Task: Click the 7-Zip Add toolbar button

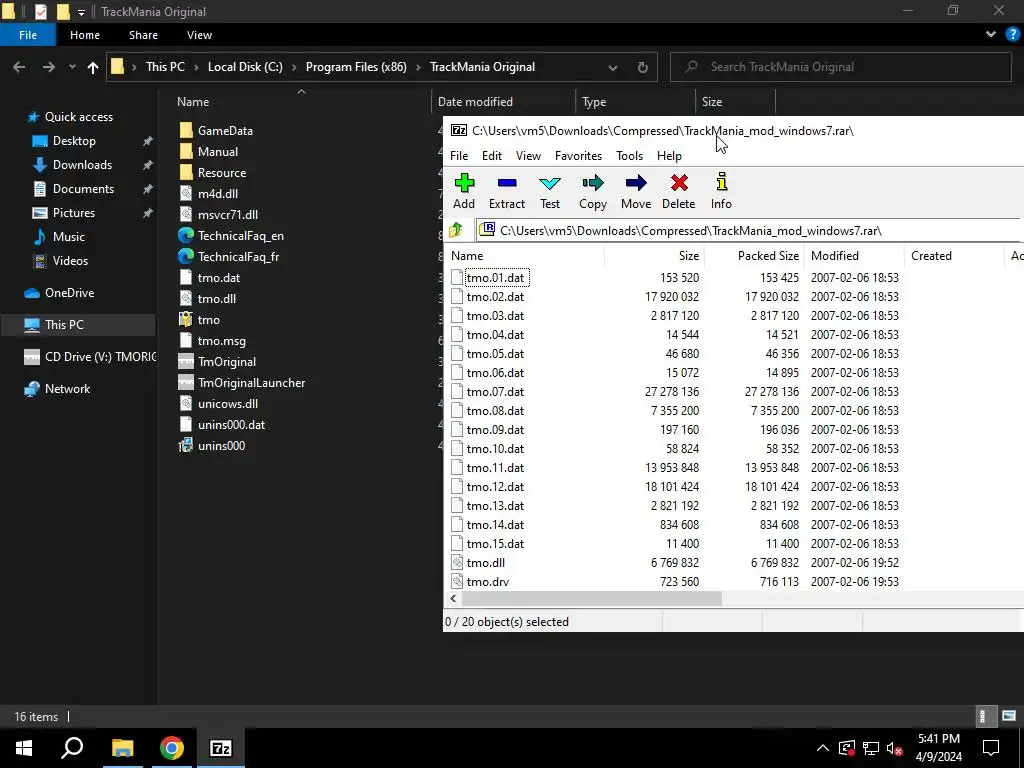Action: point(464,191)
